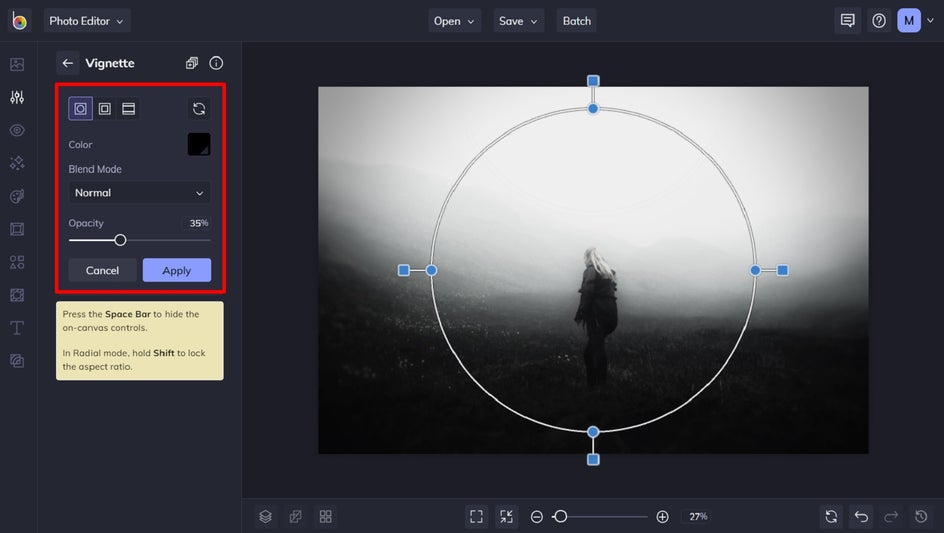The image size is (944, 533).
Task: Show Vignette info icon
Action: [216, 63]
